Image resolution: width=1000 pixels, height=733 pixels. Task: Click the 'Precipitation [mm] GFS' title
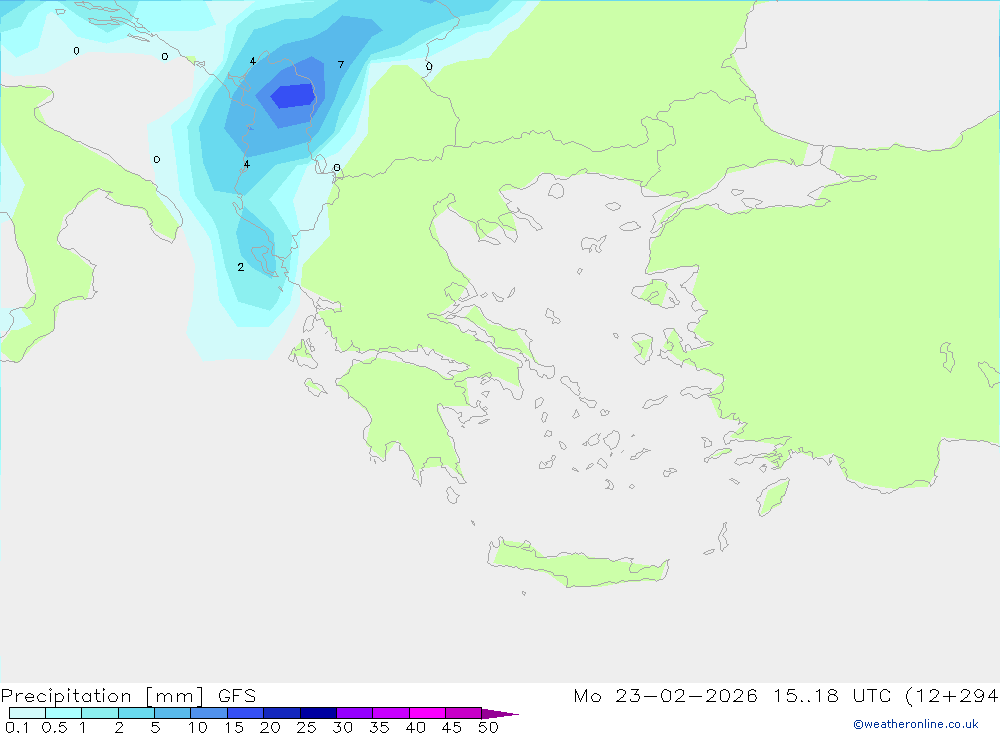click(x=128, y=696)
